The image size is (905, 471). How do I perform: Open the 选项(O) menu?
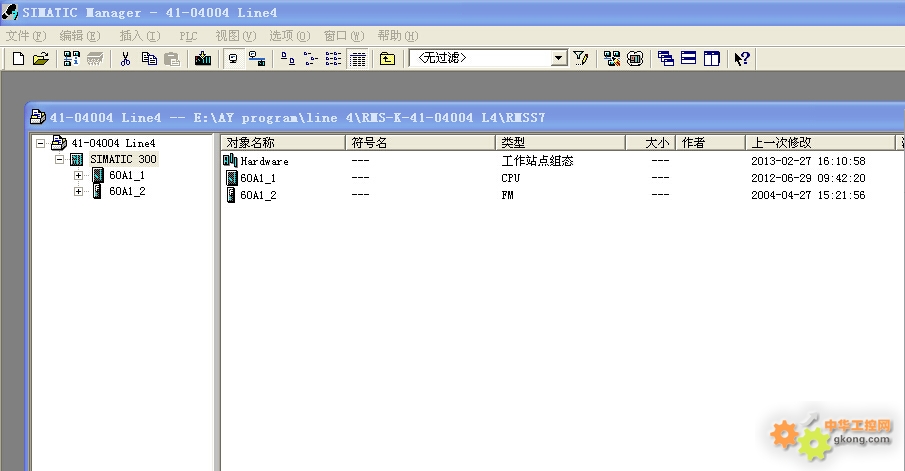[289, 36]
